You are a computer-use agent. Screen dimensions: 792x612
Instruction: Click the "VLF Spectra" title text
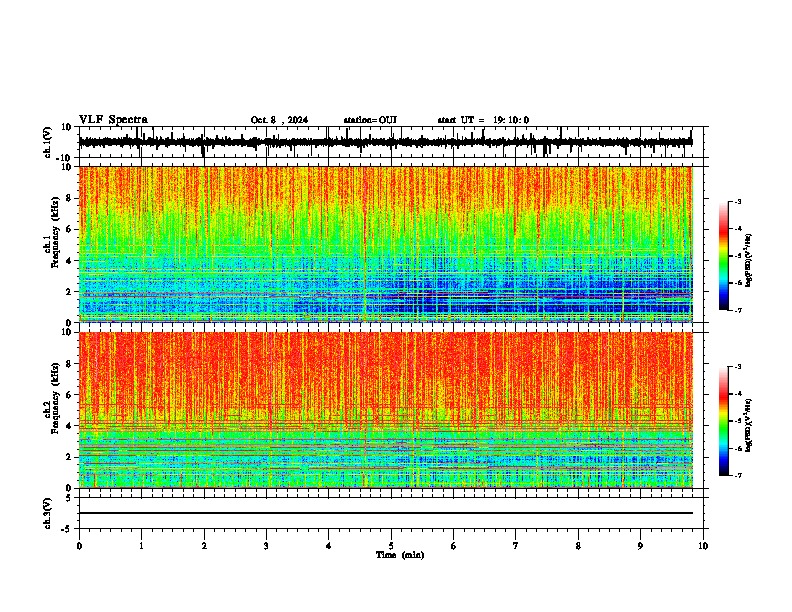point(113,120)
